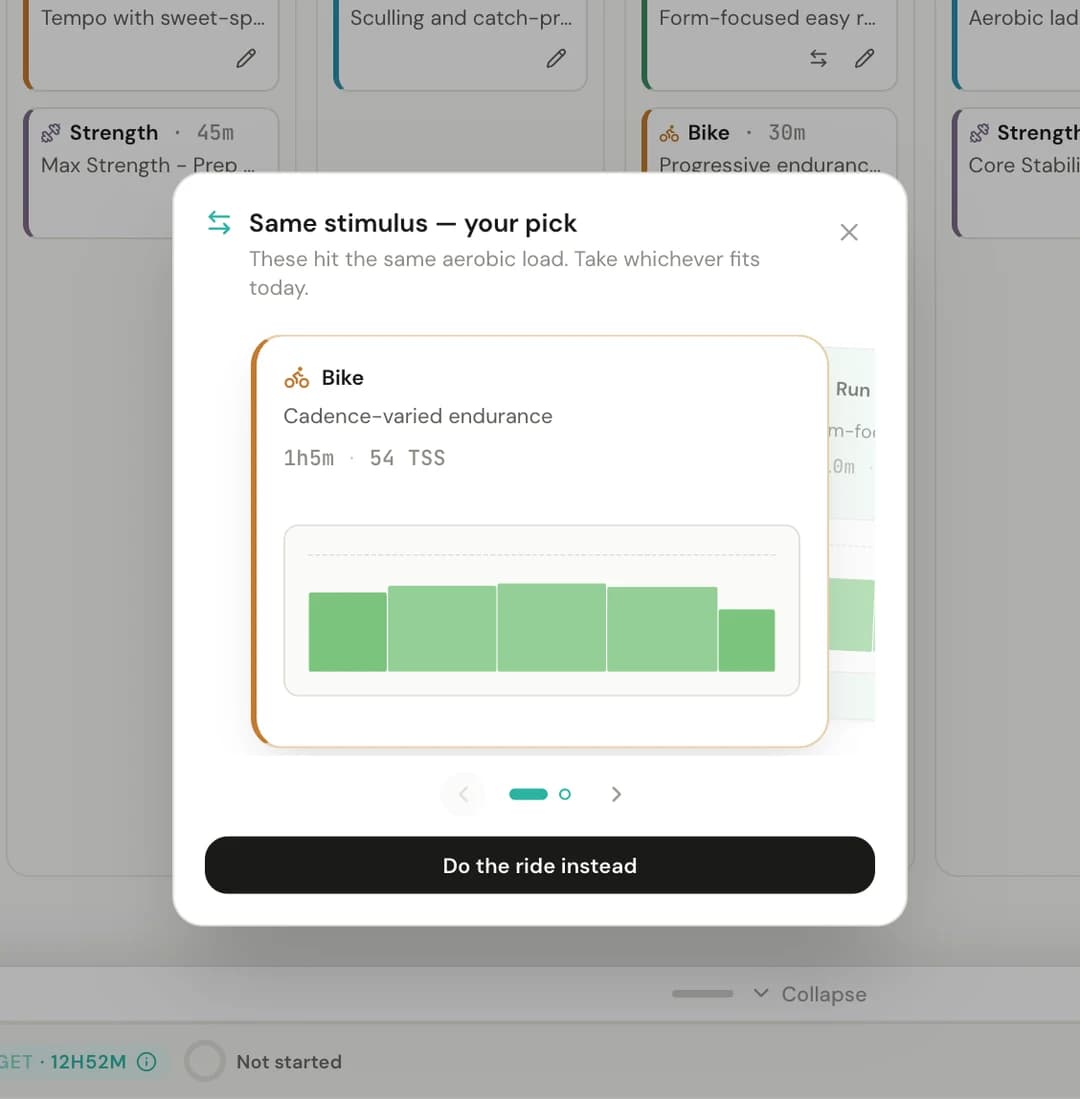Click Do the ride instead button
The height and width of the screenshot is (1099, 1080).
[540, 865]
